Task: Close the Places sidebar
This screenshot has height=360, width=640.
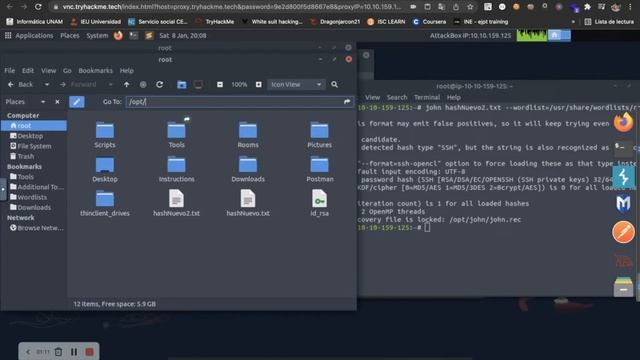Action: (57, 102)
